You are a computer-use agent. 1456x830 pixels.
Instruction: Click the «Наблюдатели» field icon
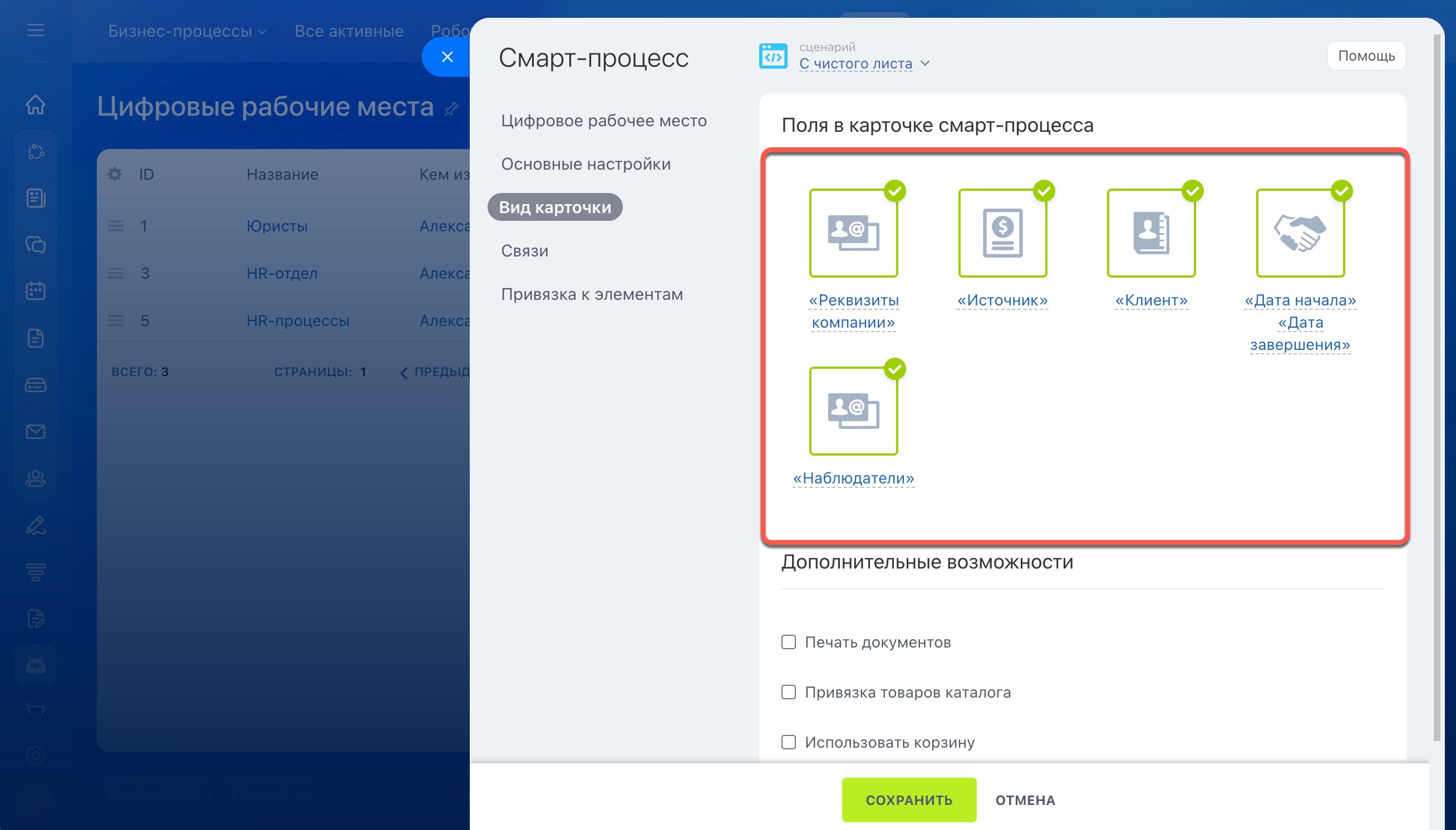pyautogui.click(x=853, y=411)
